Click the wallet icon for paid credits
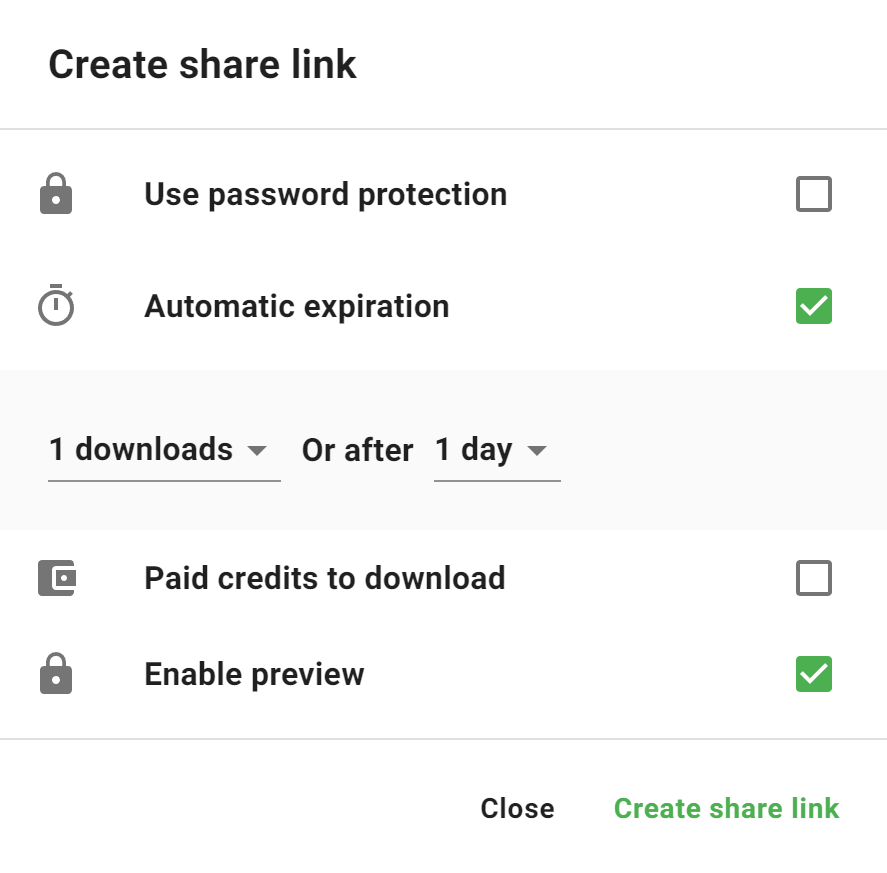Image resolution: width=887 pixels, height=873 pixels. pos(57,578)
